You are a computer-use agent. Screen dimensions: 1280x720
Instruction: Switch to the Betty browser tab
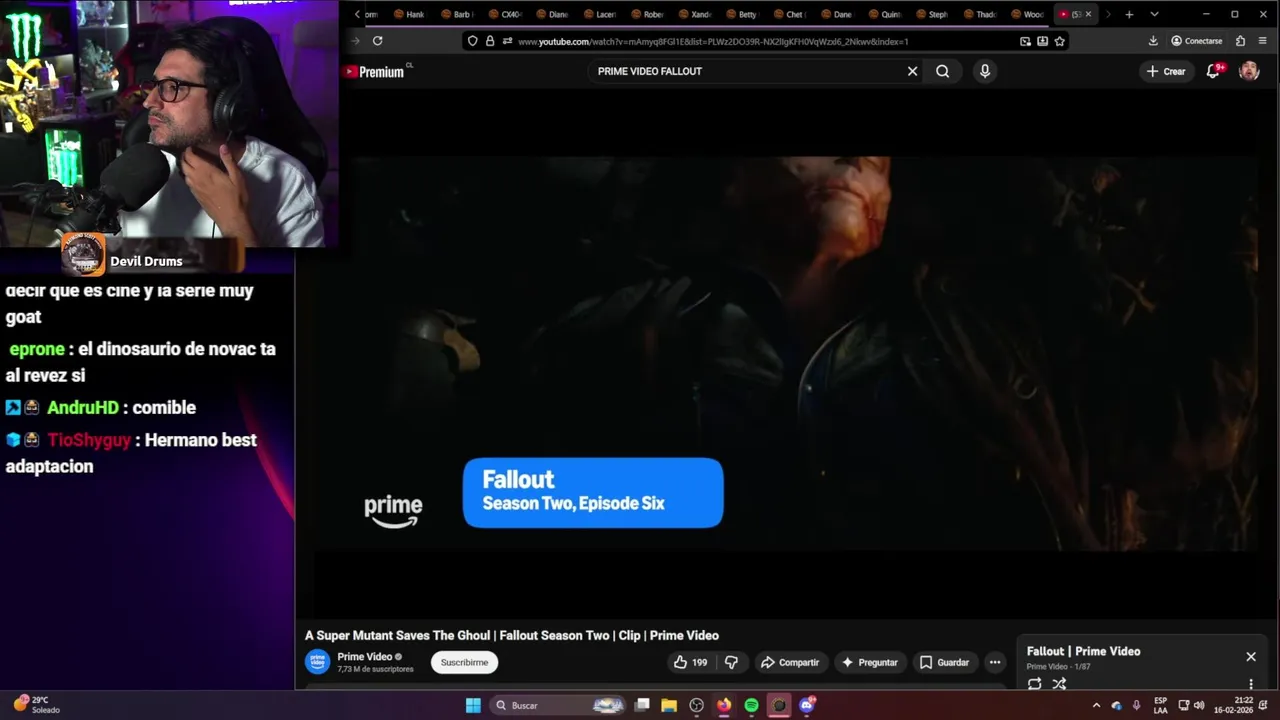pos(741,15)
